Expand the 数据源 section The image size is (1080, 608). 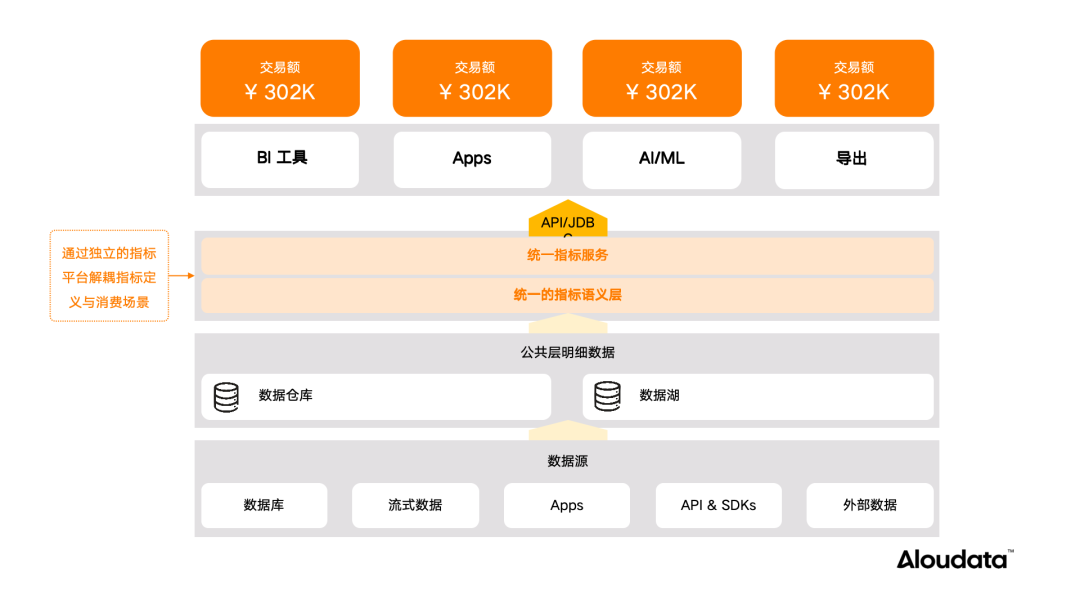(567, 460)
